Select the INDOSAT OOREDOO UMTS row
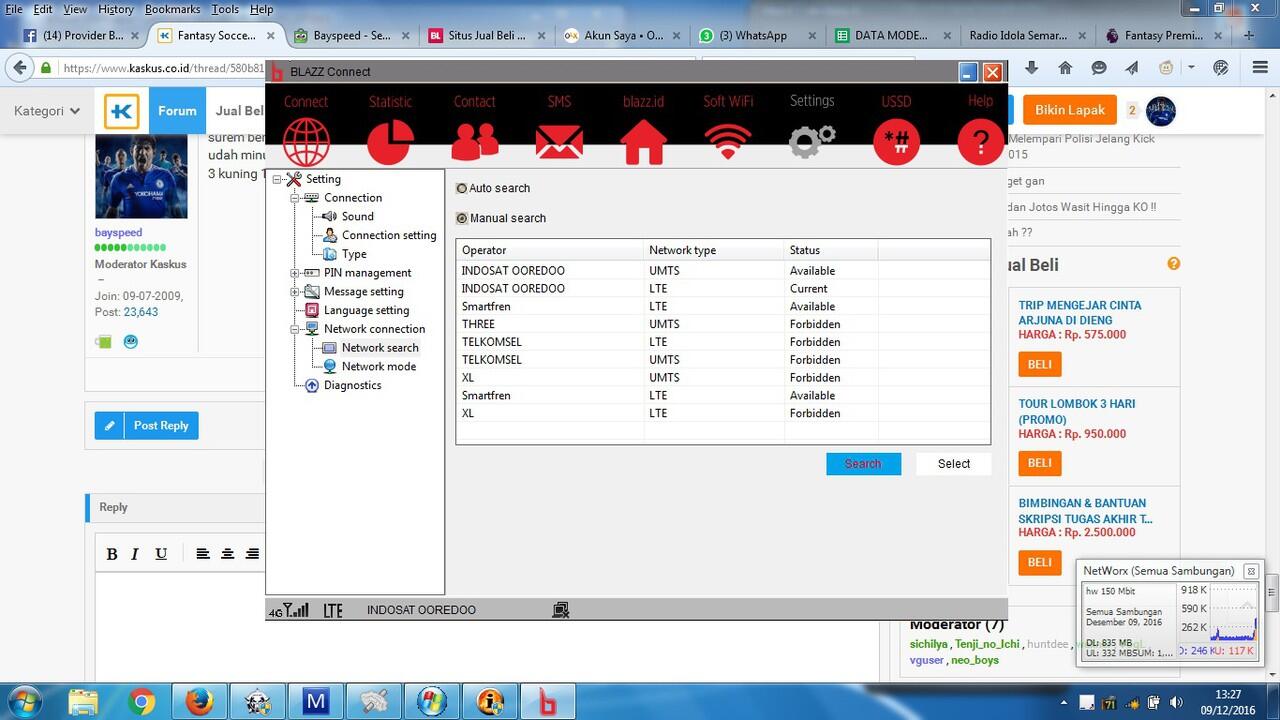Image resolution: width=1280 pixels, height=720 pixels. click(x=723, y=271)
